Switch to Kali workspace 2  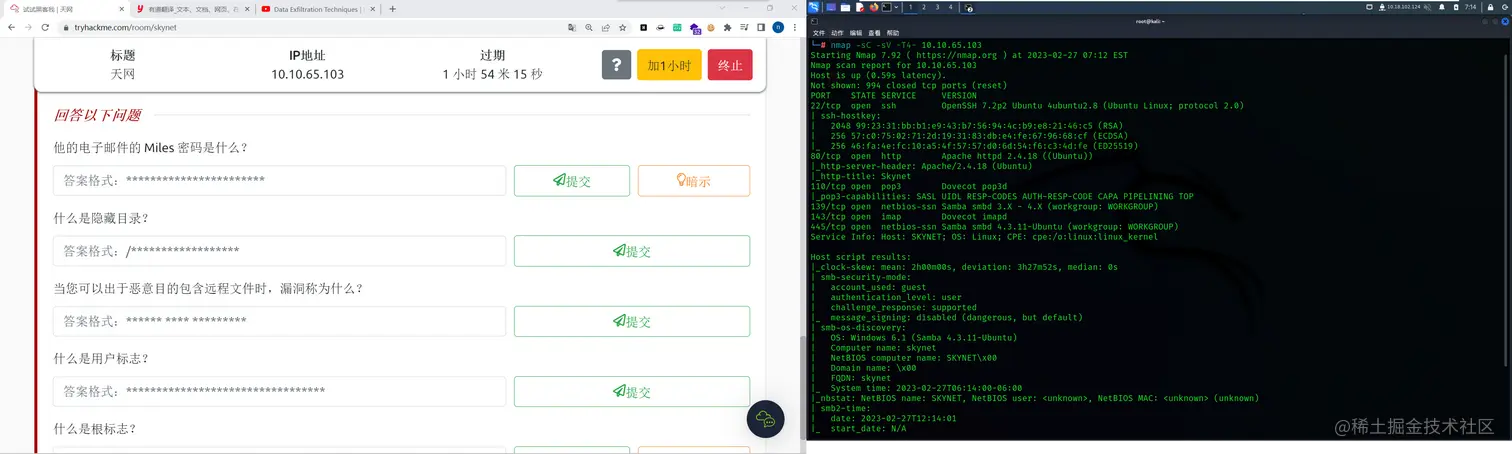pos(924,7)
